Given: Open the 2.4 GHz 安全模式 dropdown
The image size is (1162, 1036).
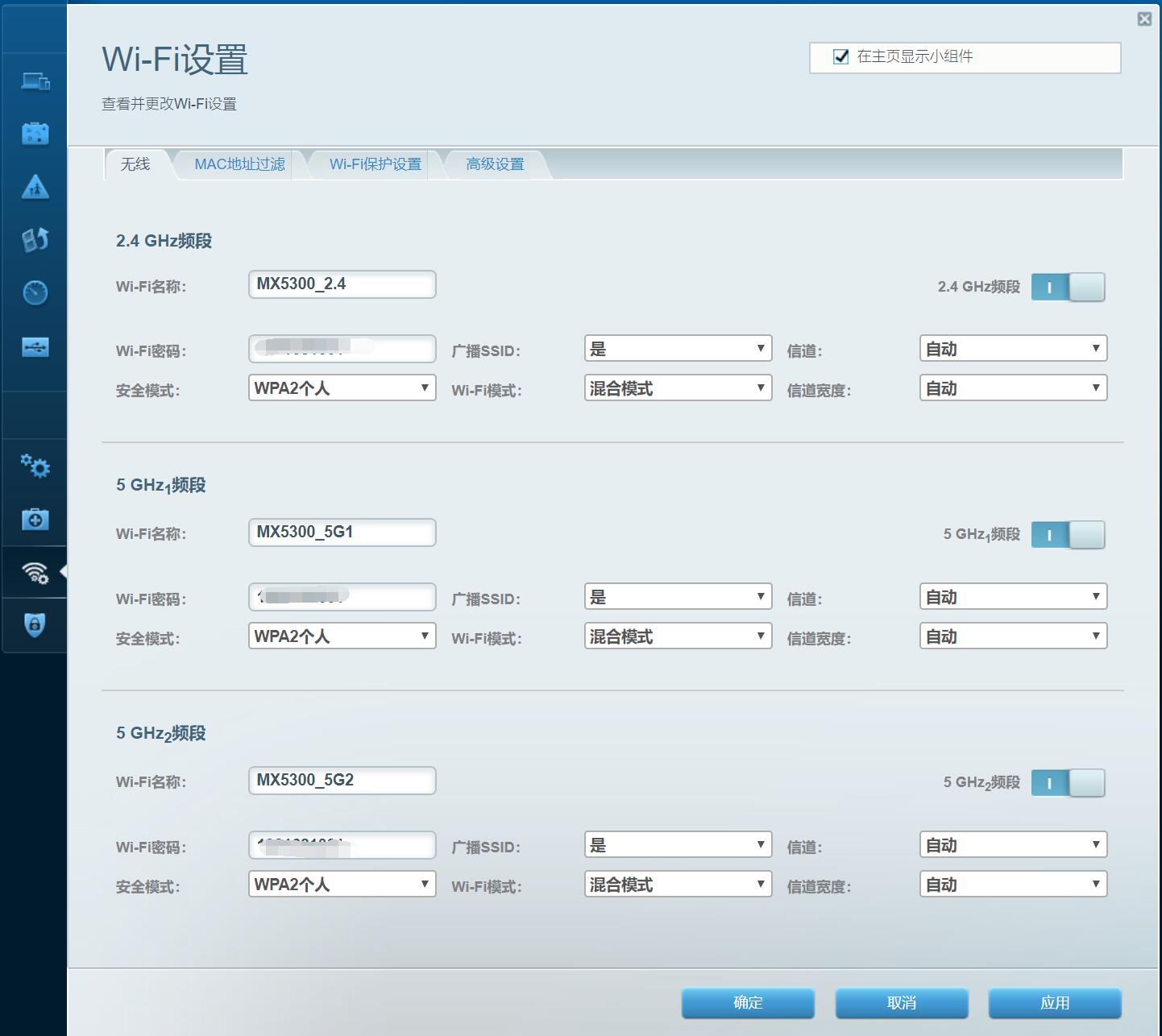Looking at the screenshot, I should pyautogui.click(x=342, y=387).
